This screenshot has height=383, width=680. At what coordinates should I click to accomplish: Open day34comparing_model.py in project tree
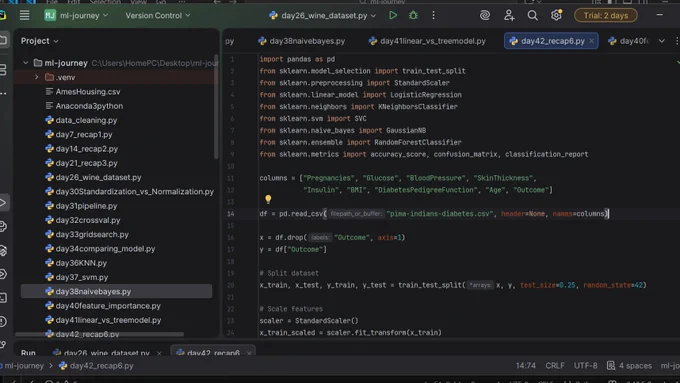pyautogui.click(x=100, y=249)
